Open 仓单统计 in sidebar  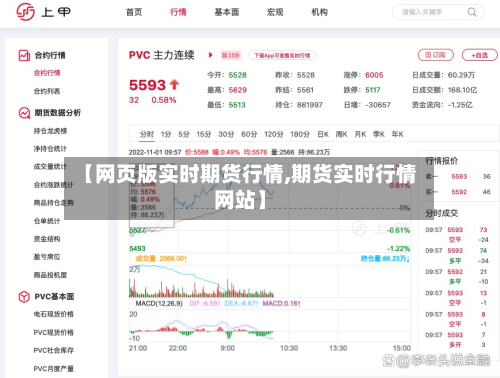[47, 221]
